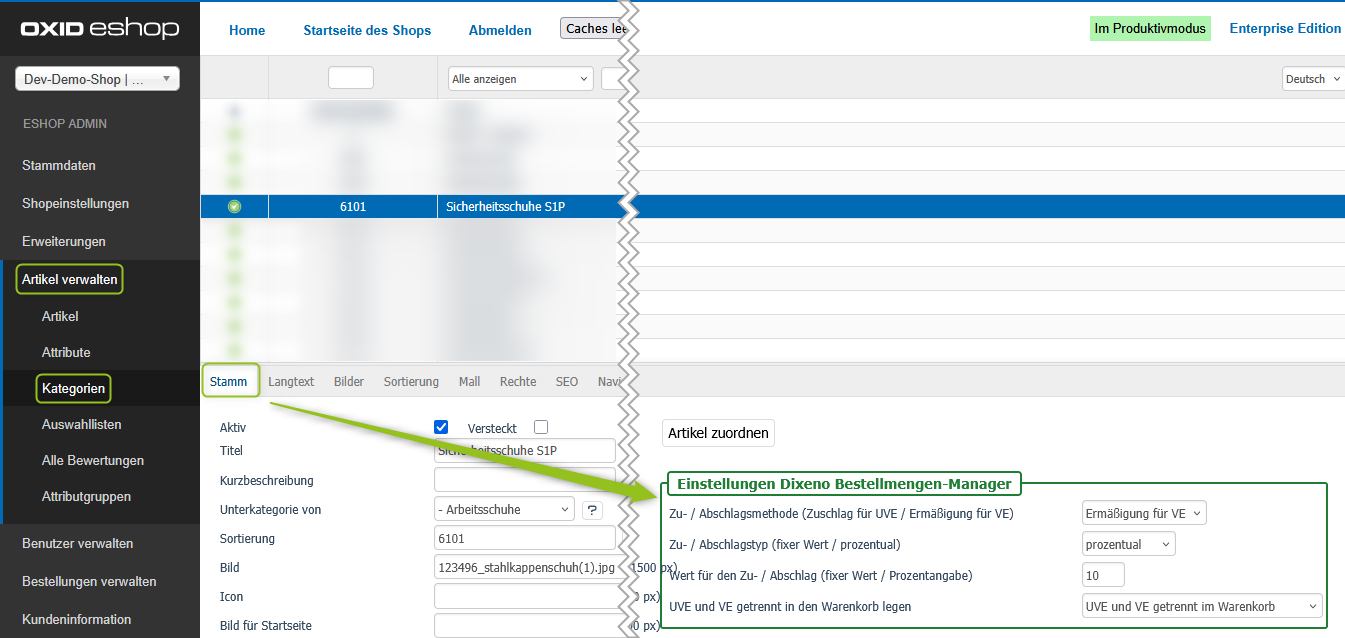Go to Startseite des Shops
Viewport: 1345px width, 638px height.
pos(367,30)
